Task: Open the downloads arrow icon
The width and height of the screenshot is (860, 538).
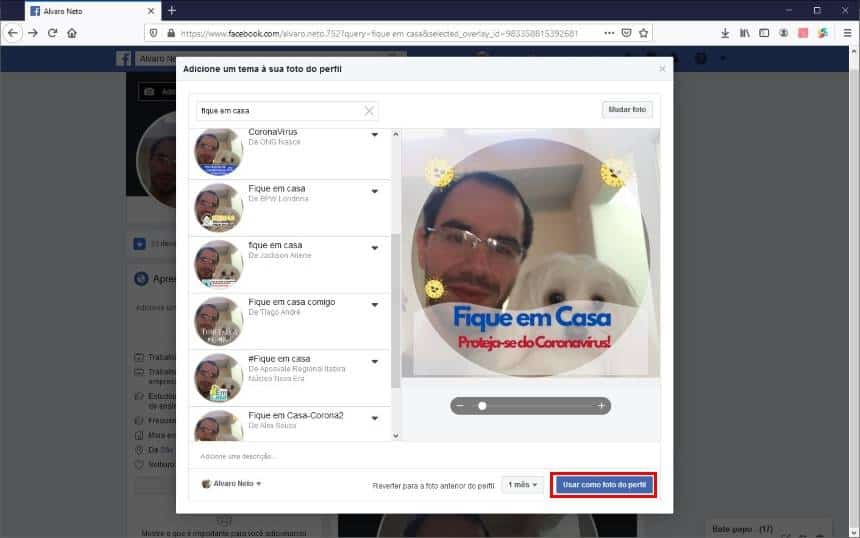Action: 725,33
